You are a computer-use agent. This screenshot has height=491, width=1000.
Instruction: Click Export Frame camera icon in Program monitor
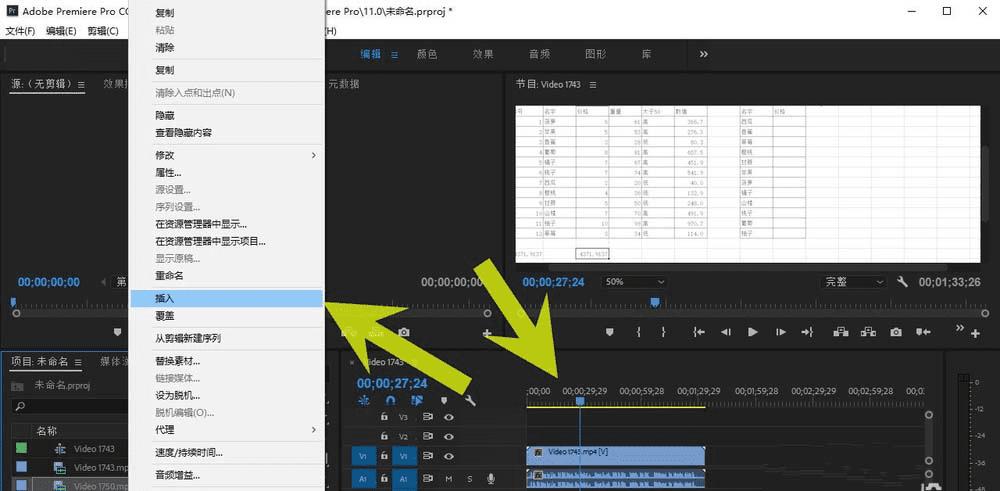click(896, 332)
